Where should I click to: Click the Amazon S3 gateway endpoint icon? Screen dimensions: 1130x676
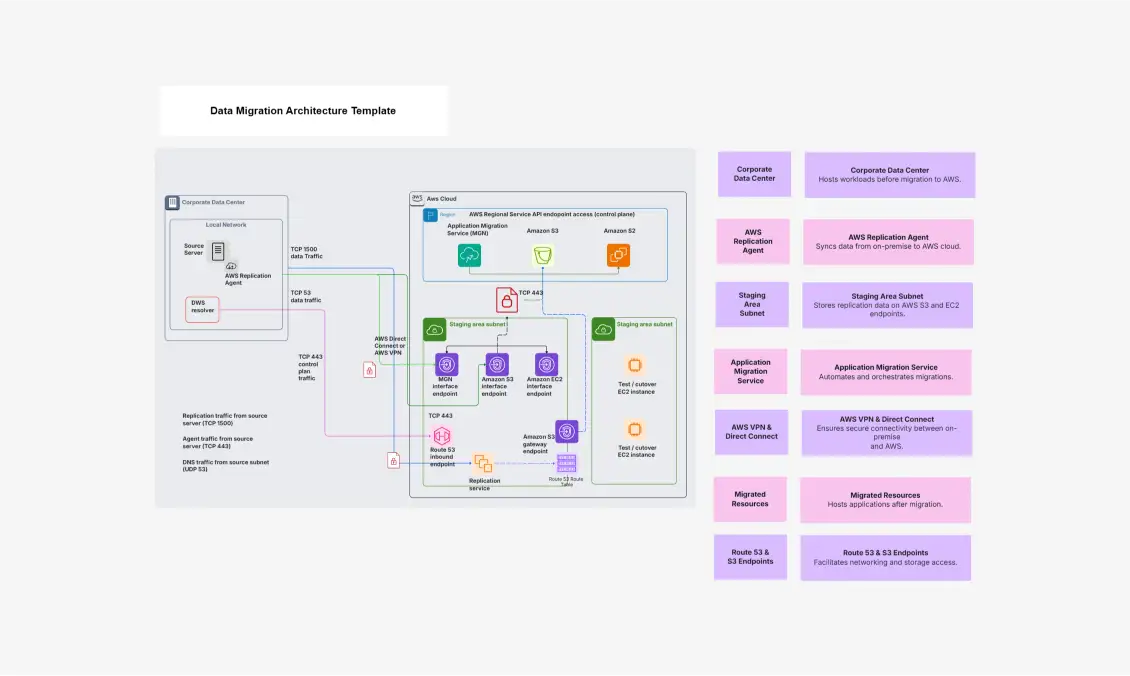[x=566, y=432]
